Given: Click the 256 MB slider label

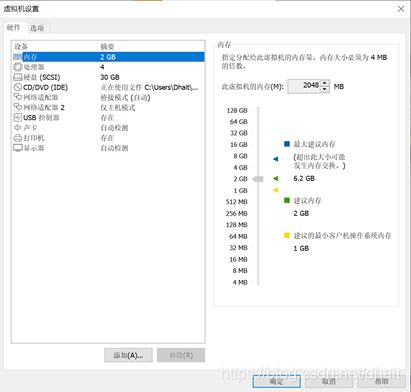Looking at the screenshot, I should (237, 214).
